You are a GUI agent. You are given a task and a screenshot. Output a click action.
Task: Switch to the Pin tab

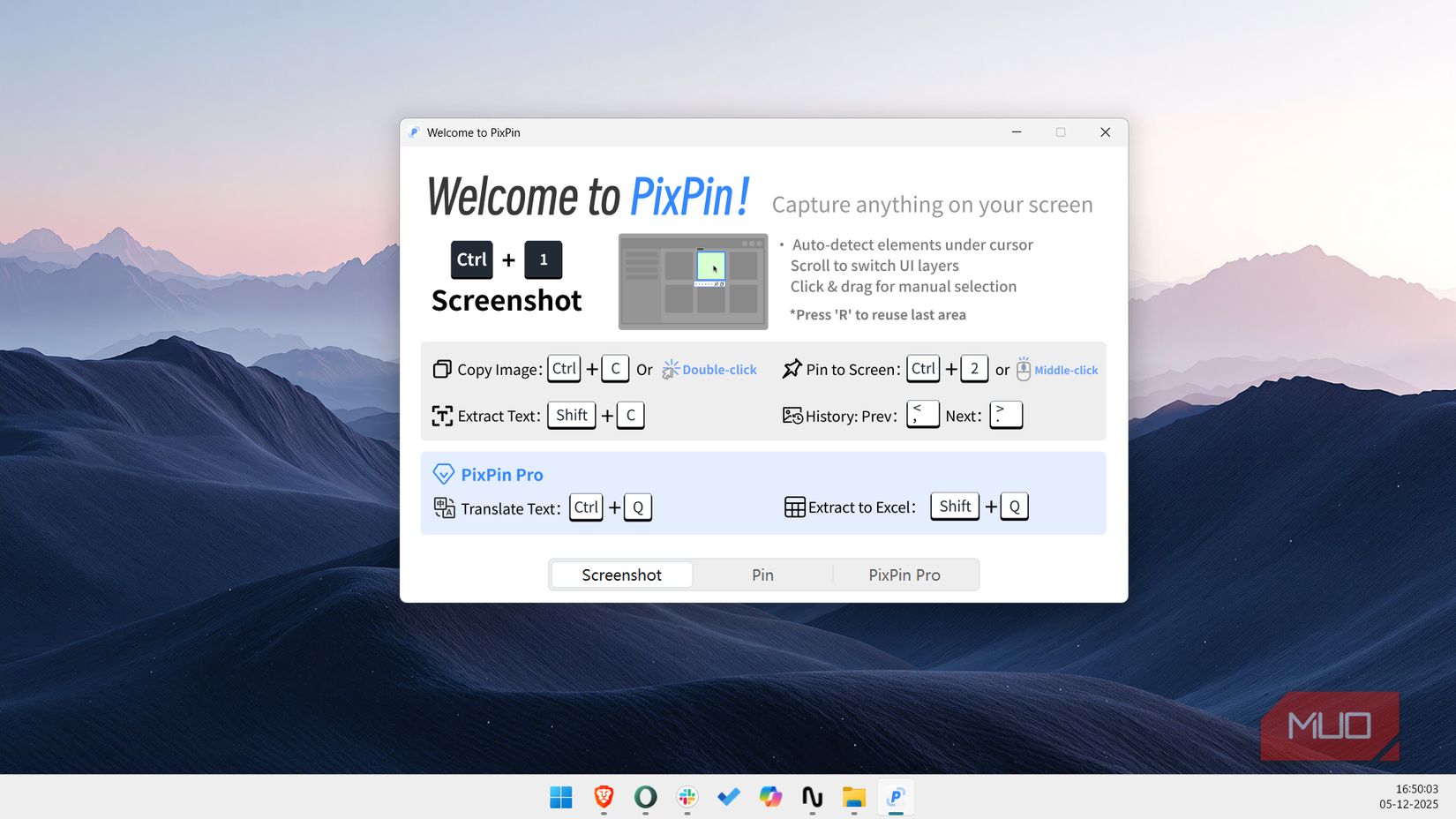point(762,575)
